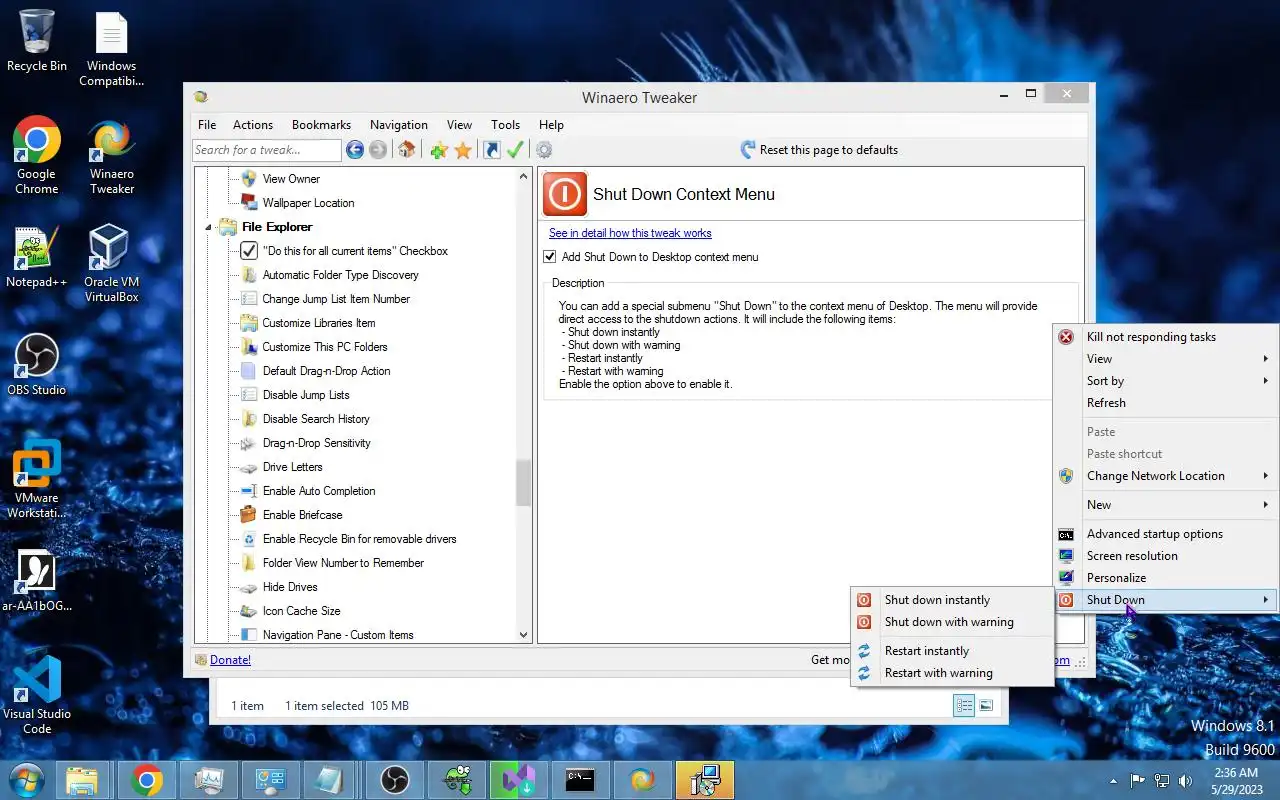The width and height of the screenshot is (1280, 800).
Task: Open File Explorer from the taskbar
Action: click(x=82, y=780)
